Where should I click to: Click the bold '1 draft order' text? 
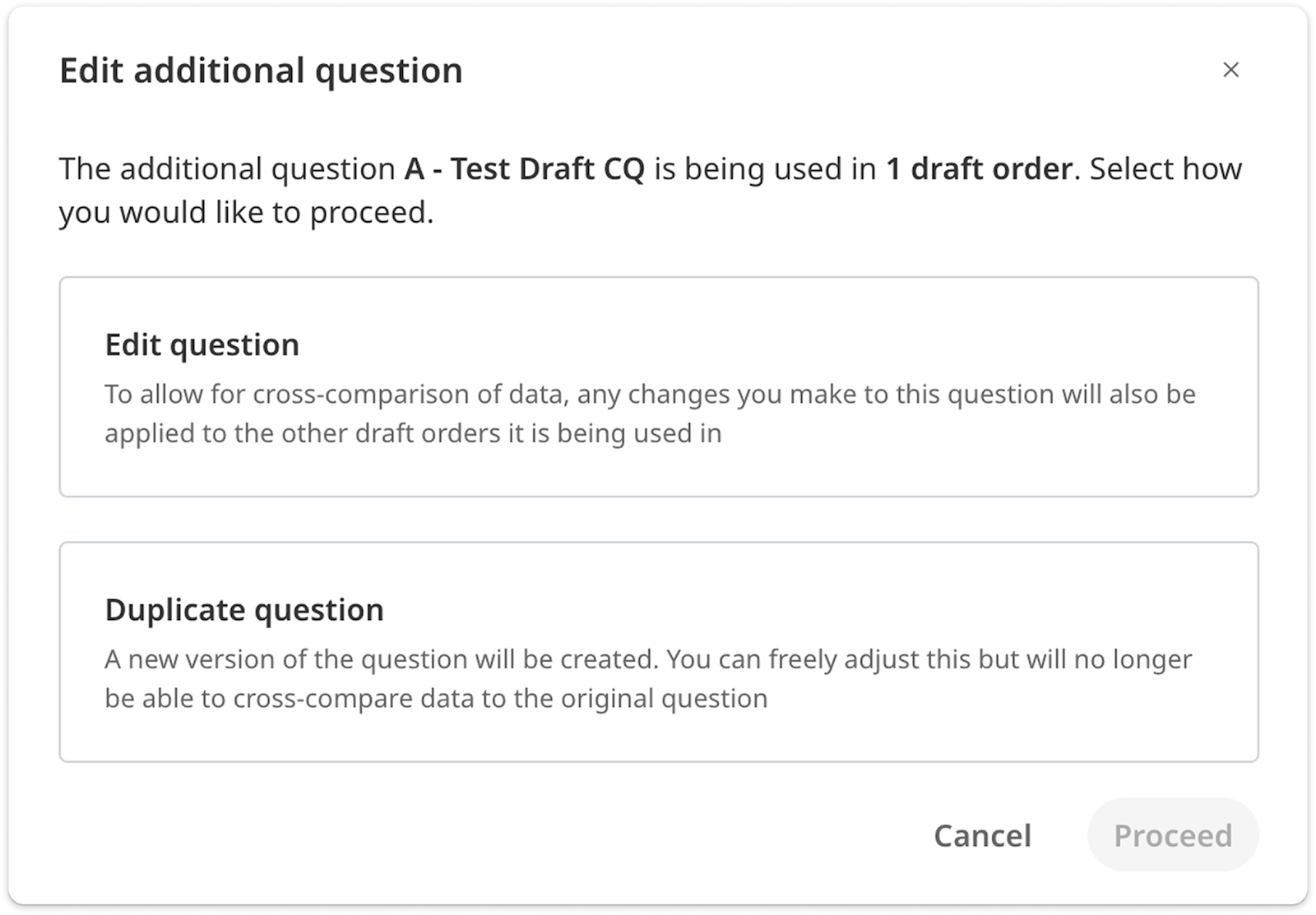(979, 169)
